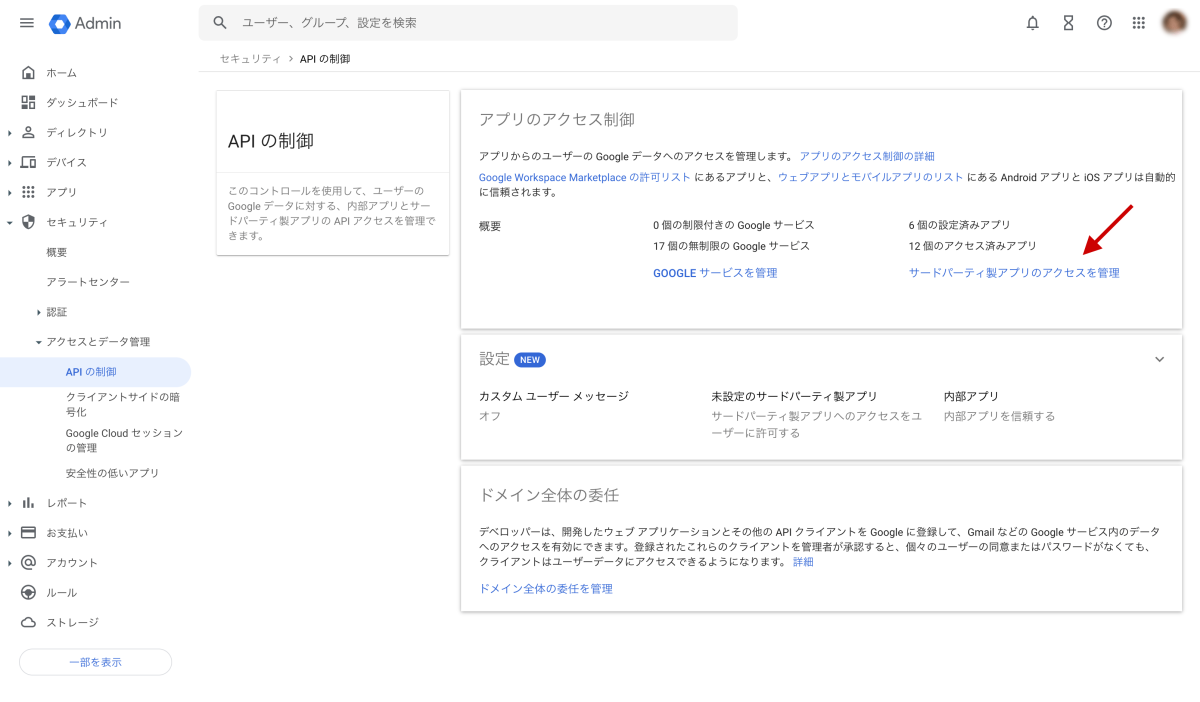Click 内部アプリ setting
1200x702 pixels.
click(971, 397)
